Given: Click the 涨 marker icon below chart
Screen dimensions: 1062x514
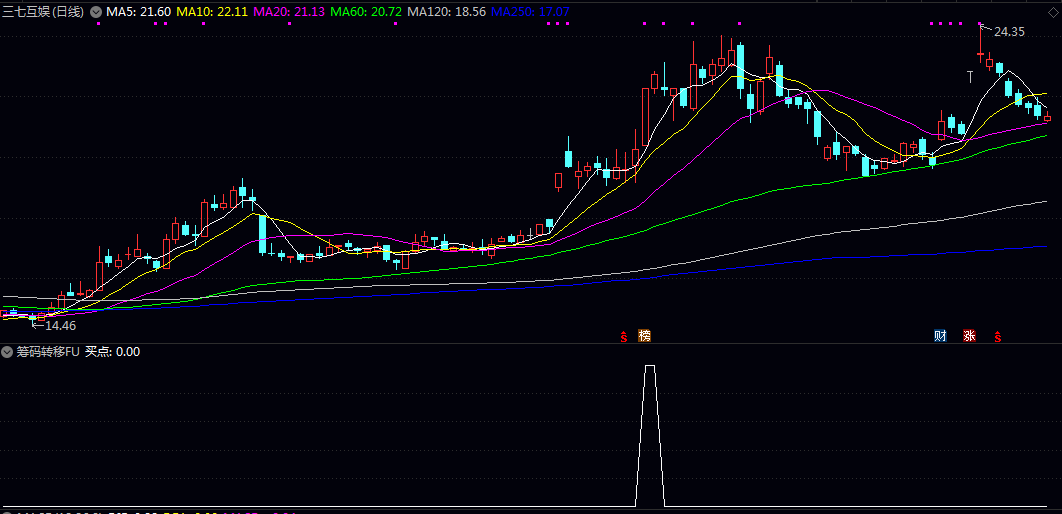Looking at the screenshot, I should point(969,335).
